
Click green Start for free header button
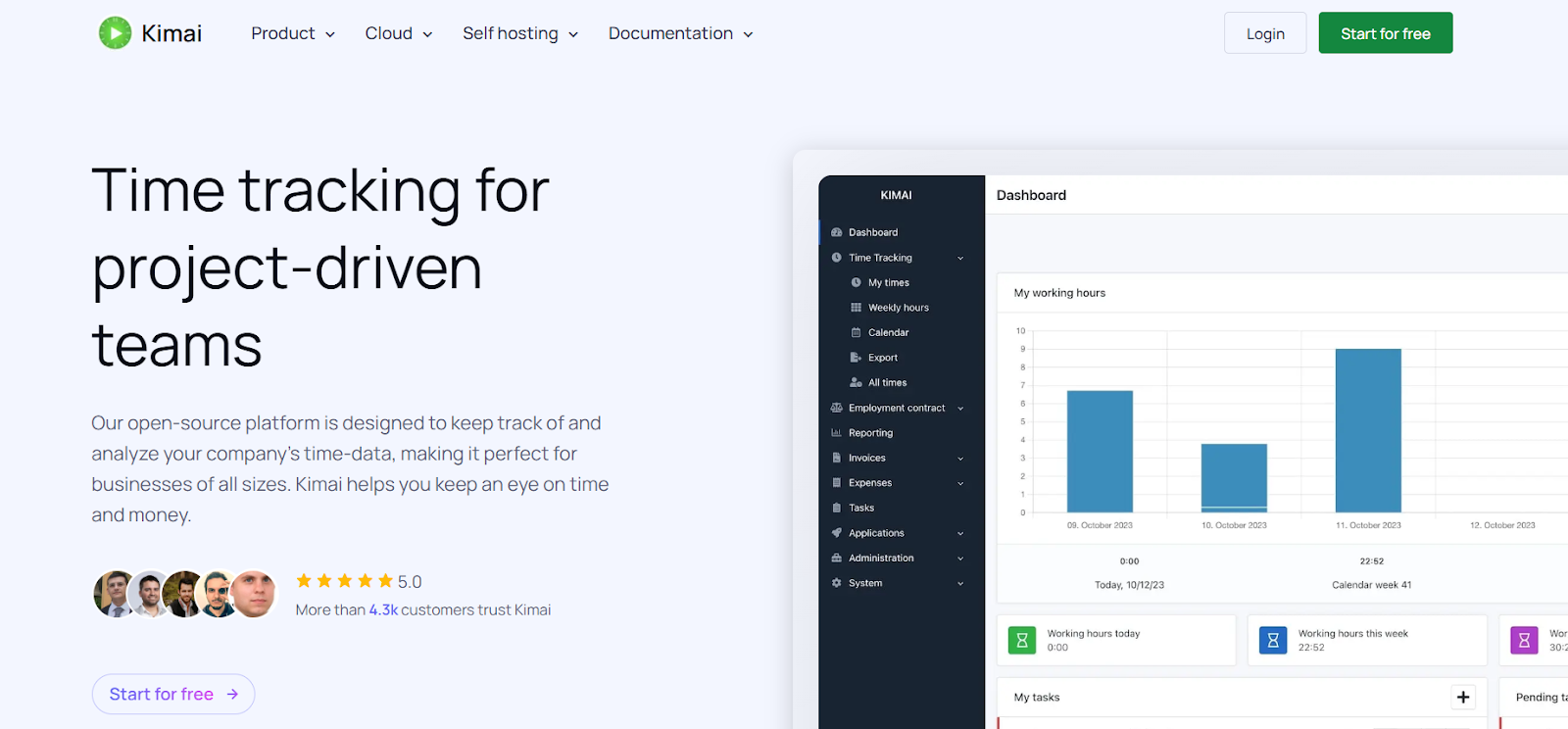coord(1386,33)
